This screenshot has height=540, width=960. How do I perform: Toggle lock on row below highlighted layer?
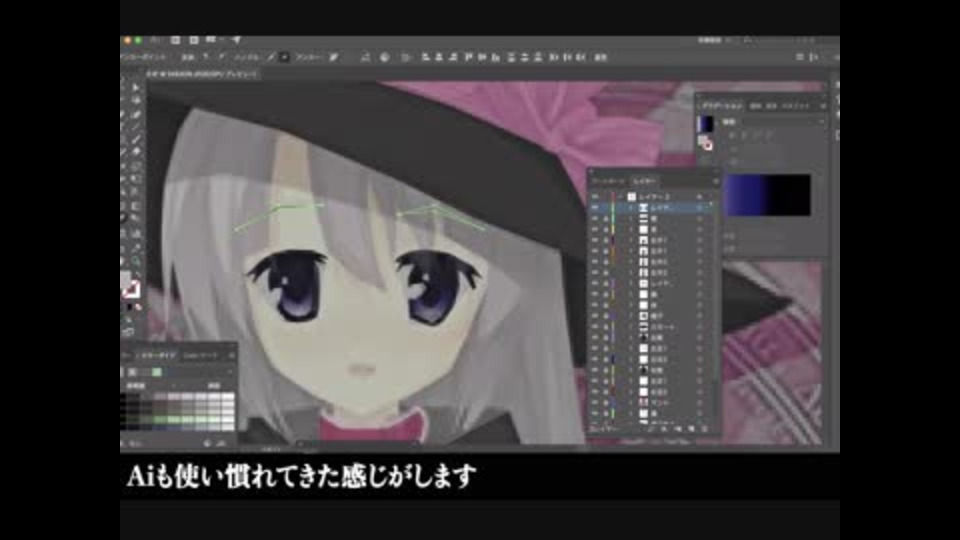604,219
